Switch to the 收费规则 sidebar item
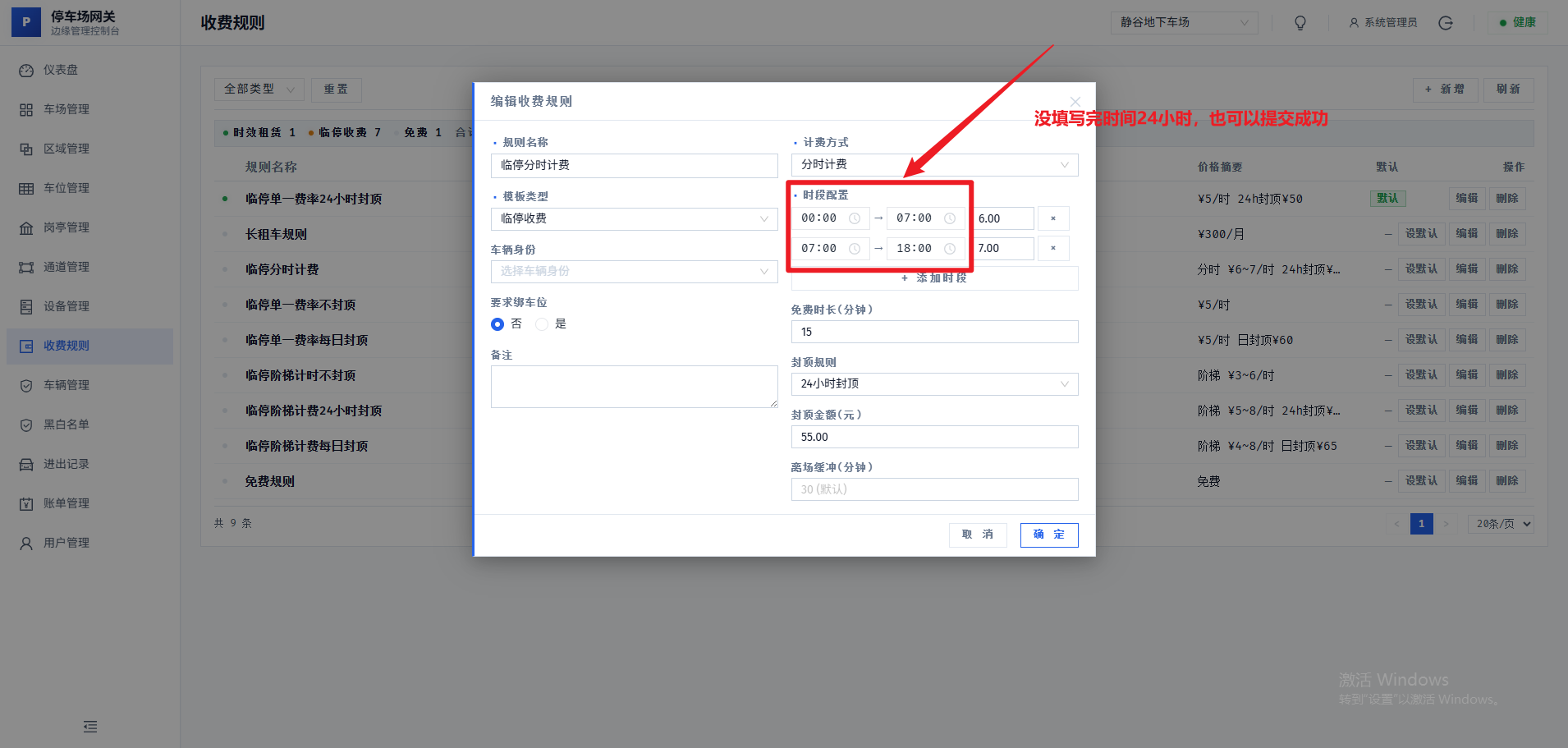The image size is (1568, 748). click(66, 345)
